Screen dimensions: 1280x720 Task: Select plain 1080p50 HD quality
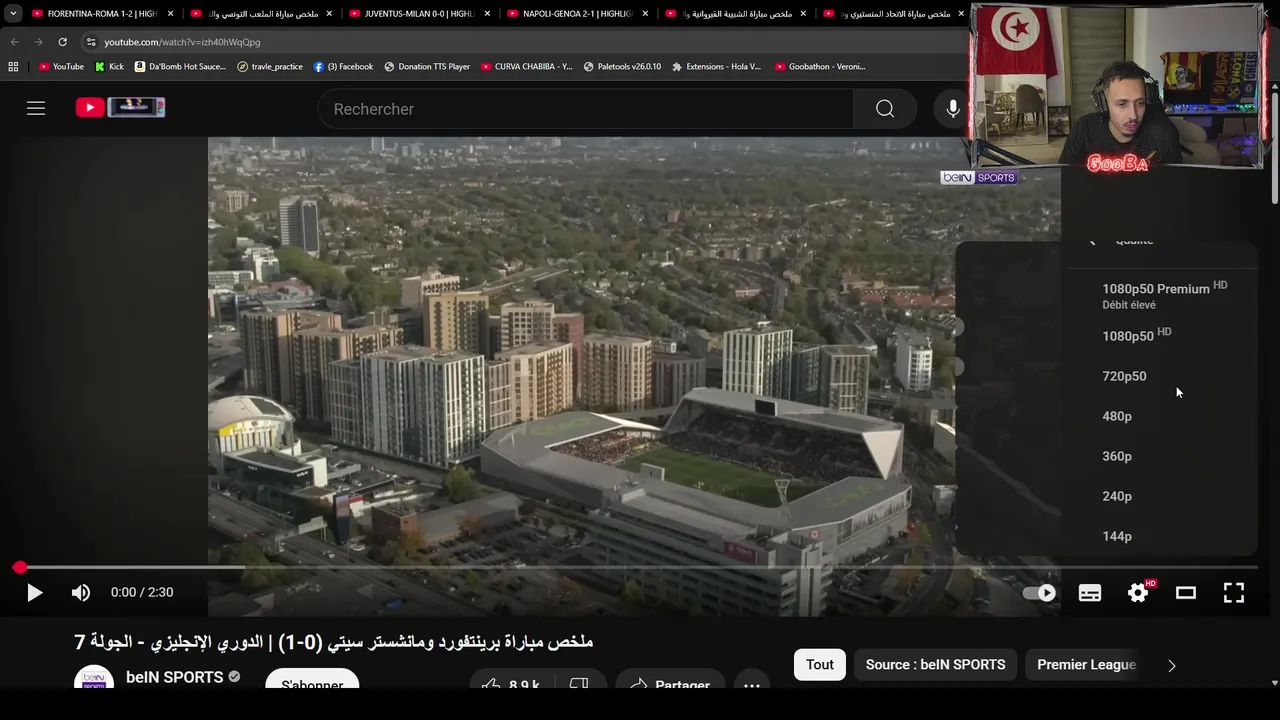[x=1162, y=336]
